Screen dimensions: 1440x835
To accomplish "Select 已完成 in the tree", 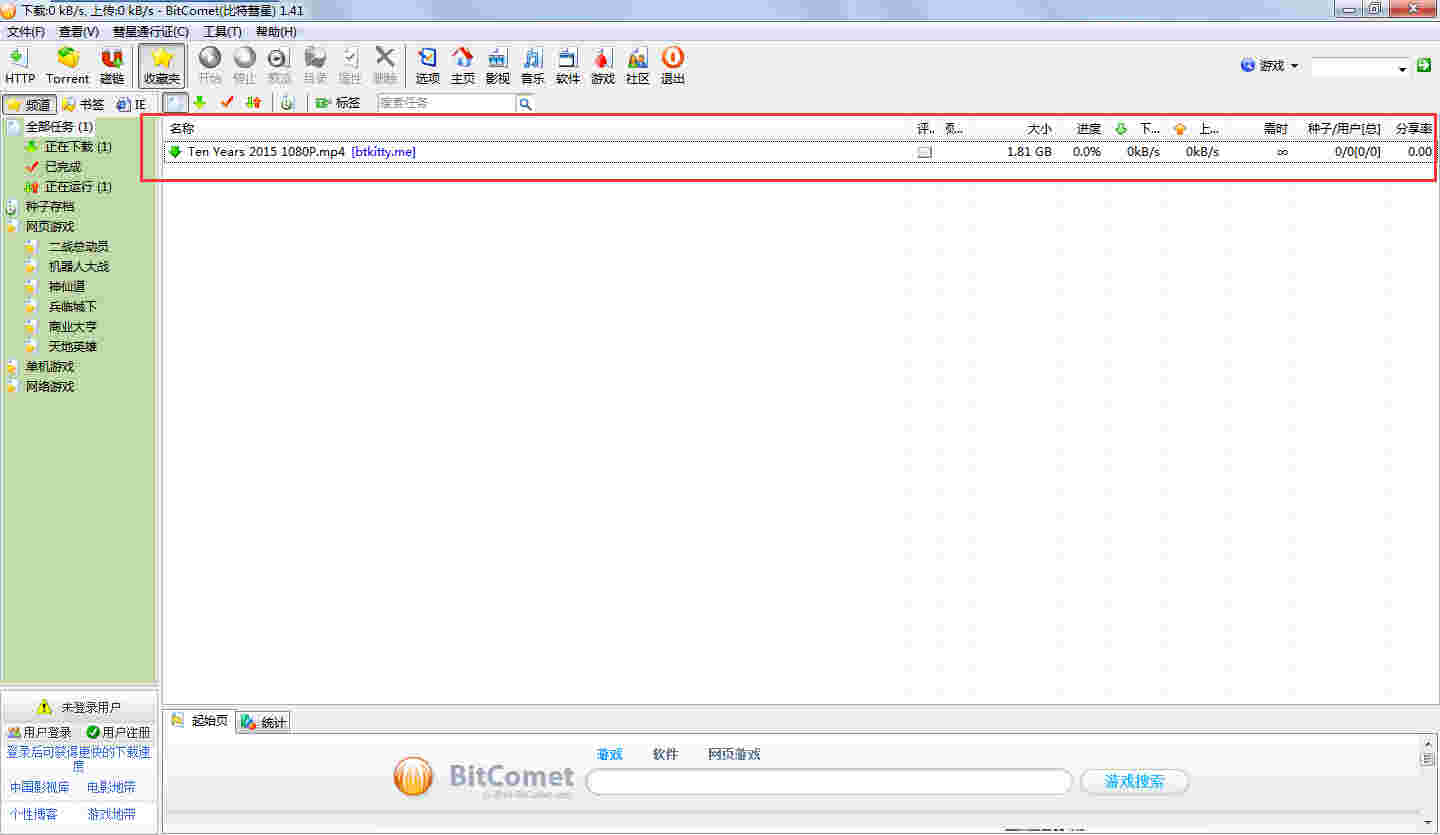I will pyautogui.click(x=63, y=167).
